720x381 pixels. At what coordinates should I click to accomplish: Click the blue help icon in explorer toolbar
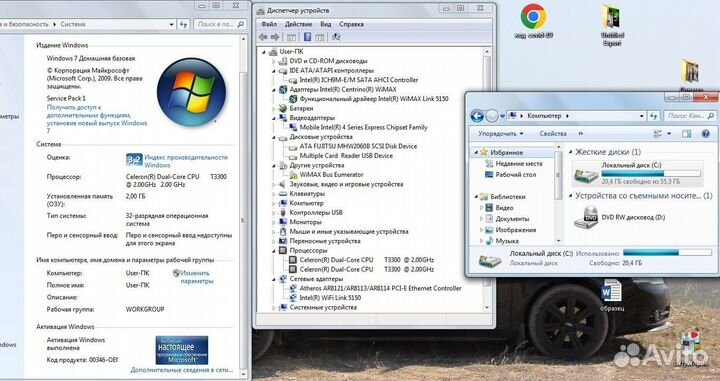tap(706, 134)
